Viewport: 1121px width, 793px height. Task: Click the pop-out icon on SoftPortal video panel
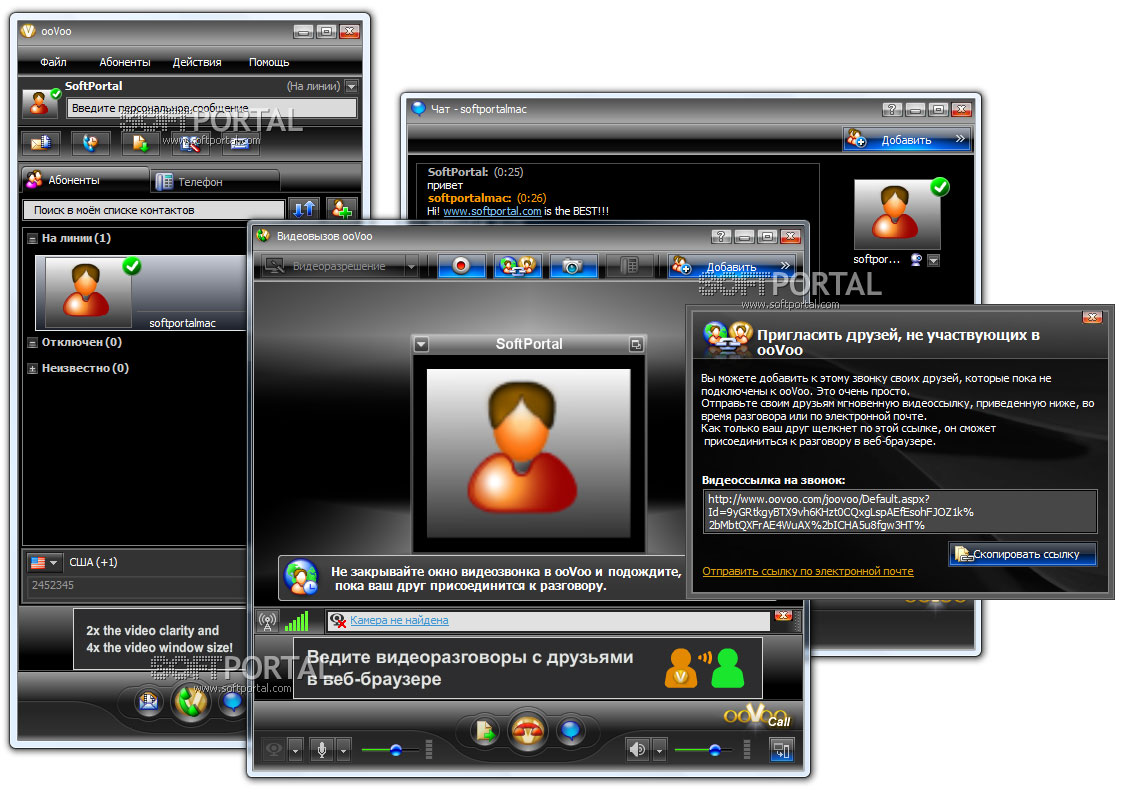tap(636, 345)
